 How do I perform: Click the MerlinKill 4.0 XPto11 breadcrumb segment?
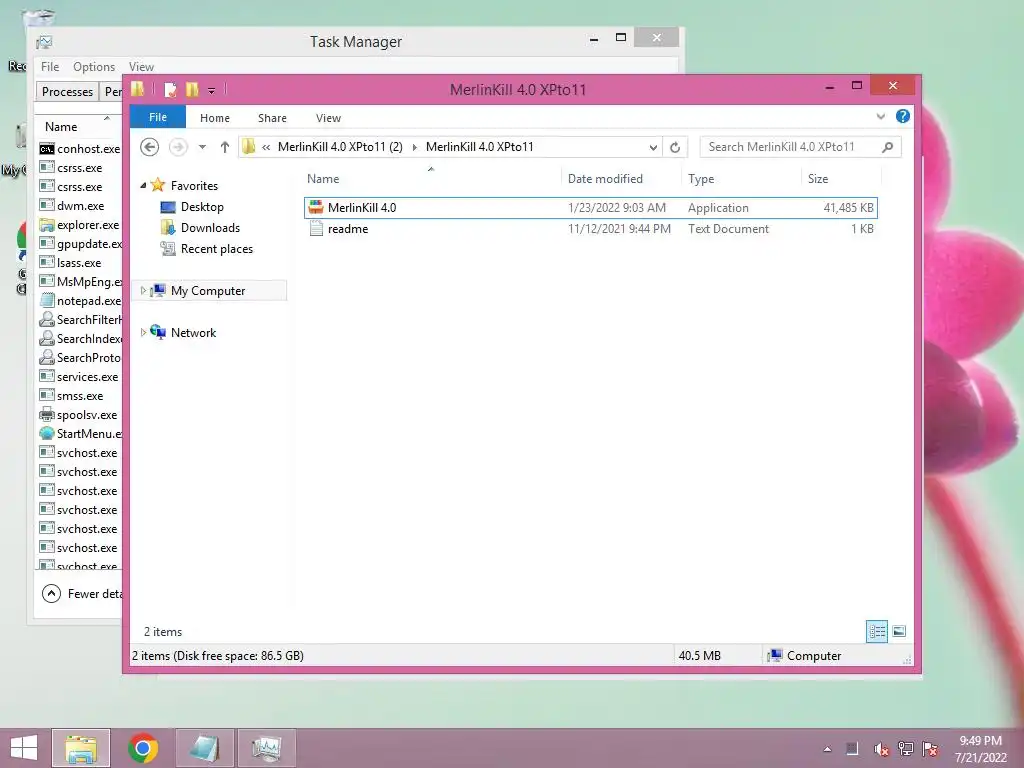[479, 147]
